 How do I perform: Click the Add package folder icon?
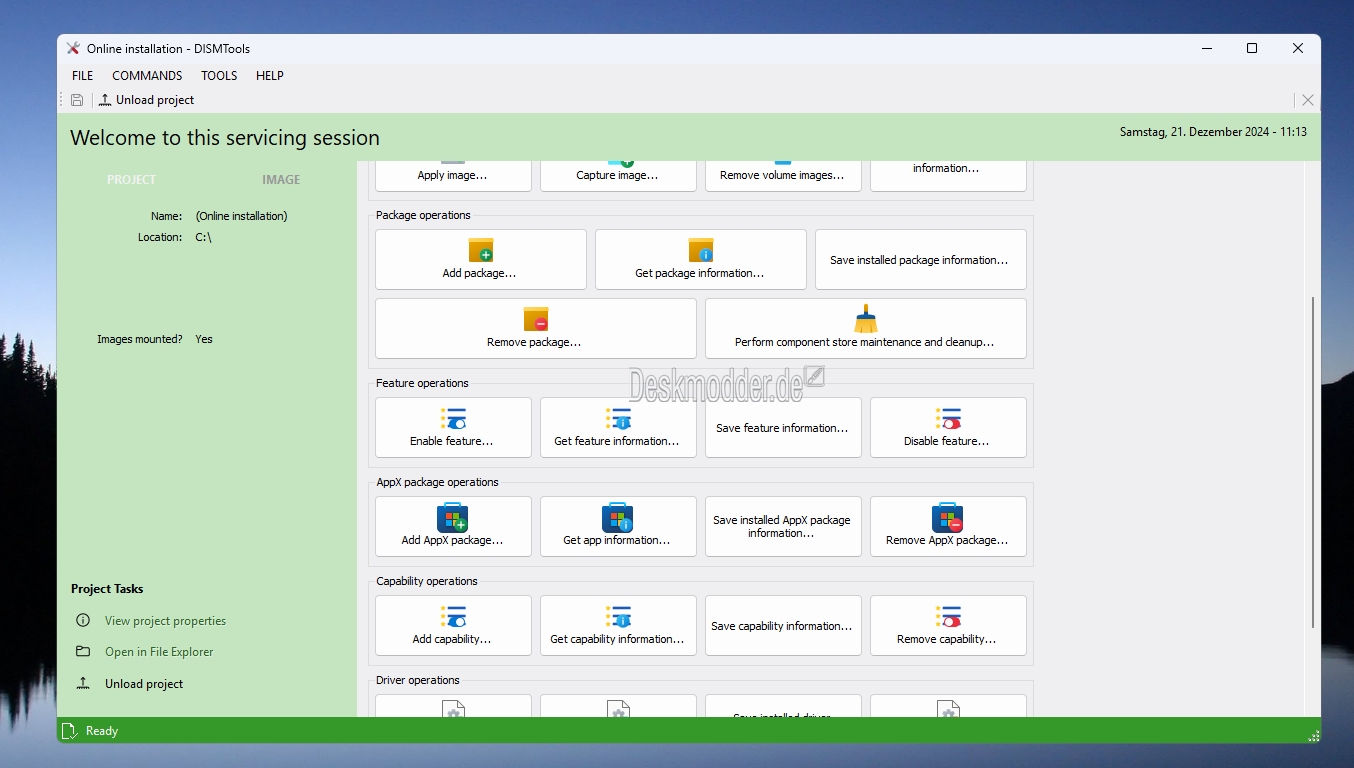481,250
